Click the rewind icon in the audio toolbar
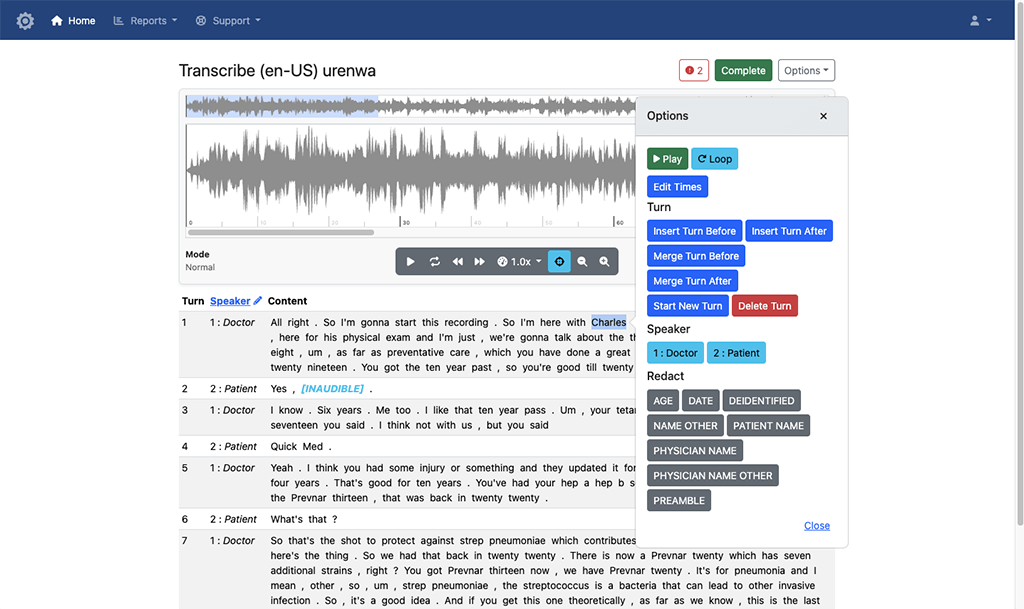Viewport: 1024px width, 609px height. 458,262
